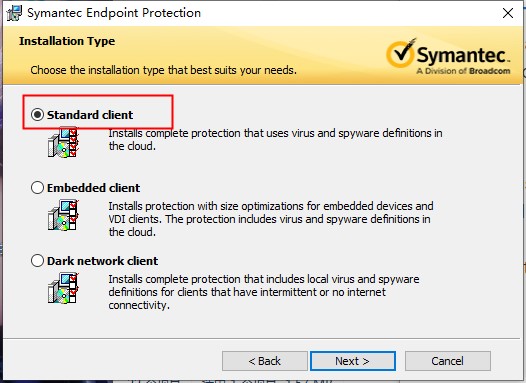The height and width of the screenshot is (383, 526).
Task: Close the Symantec Endpoint Protection window
Action: click(508, 13)
